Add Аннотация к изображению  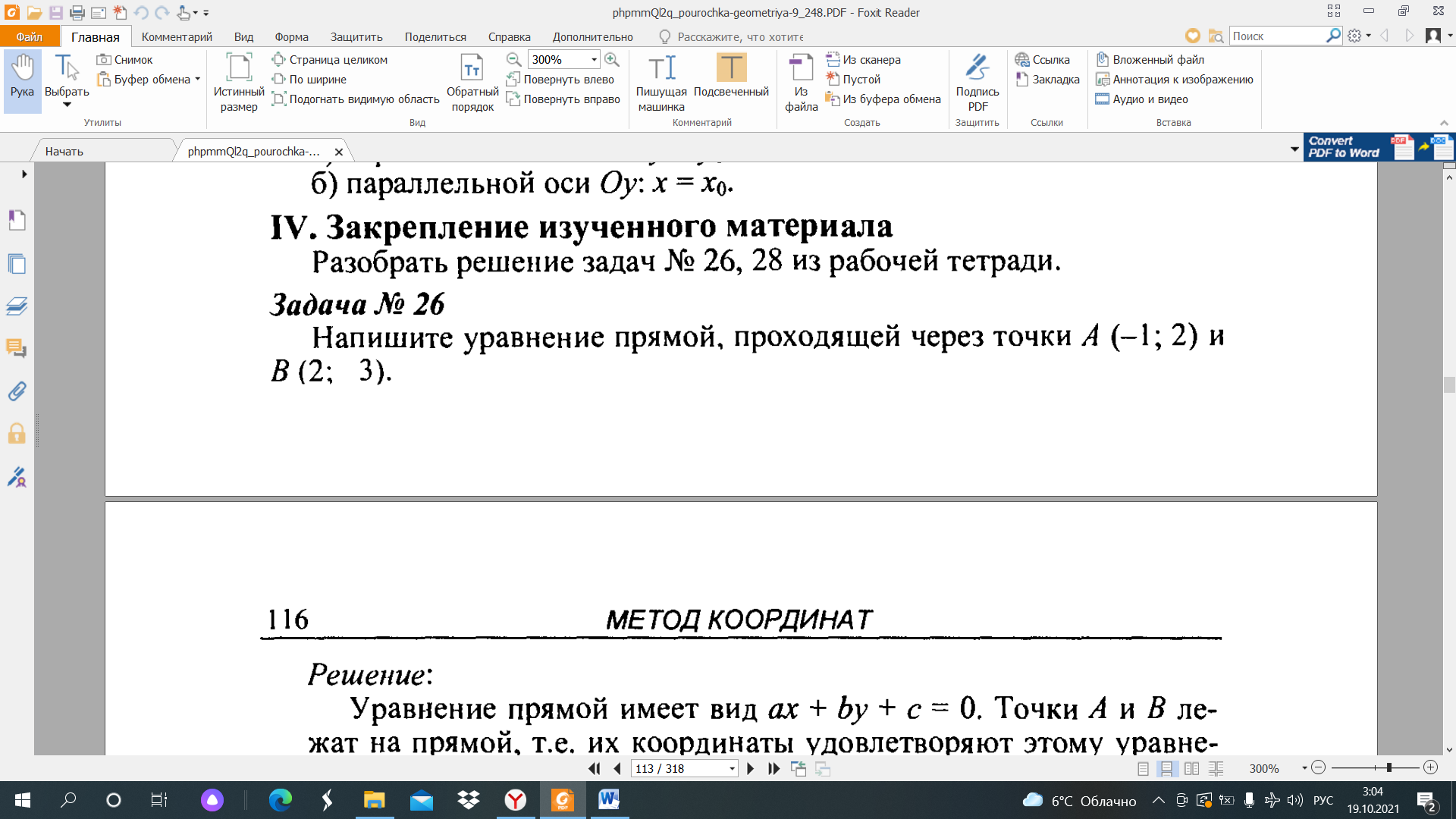(1175, 79)
